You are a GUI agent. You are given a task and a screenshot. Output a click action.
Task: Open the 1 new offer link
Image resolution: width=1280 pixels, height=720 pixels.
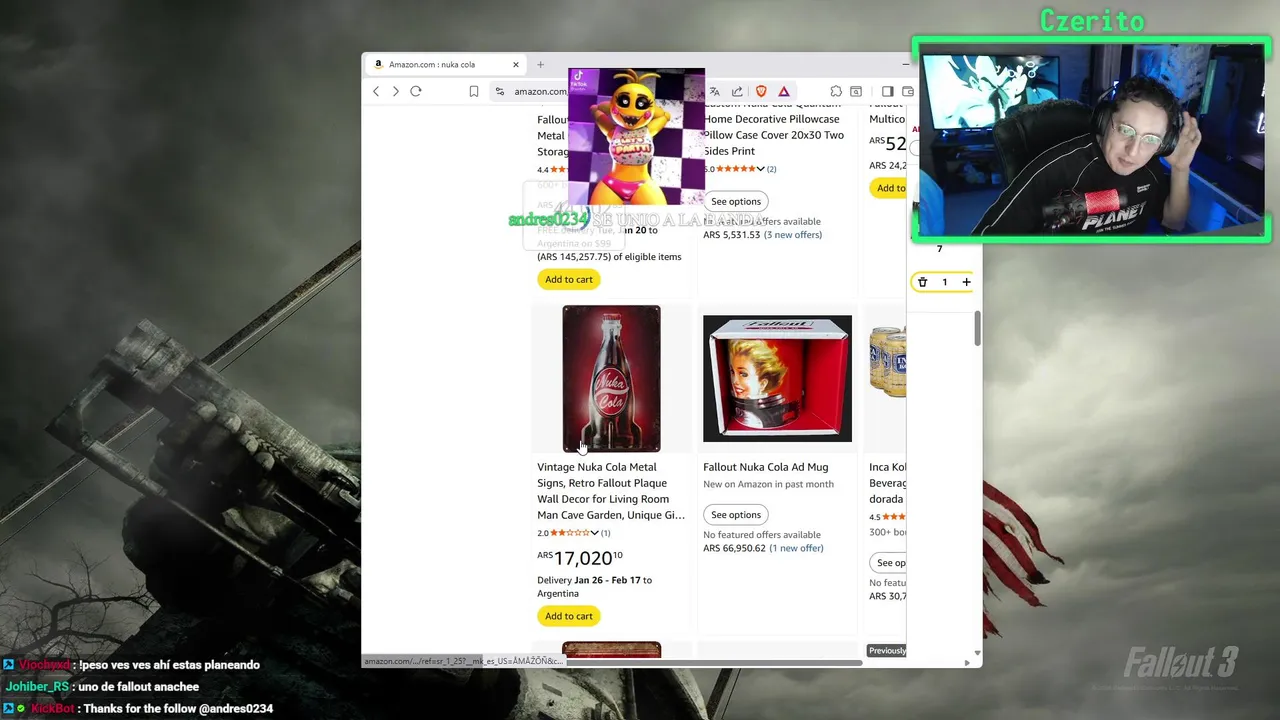click(797, 548)
